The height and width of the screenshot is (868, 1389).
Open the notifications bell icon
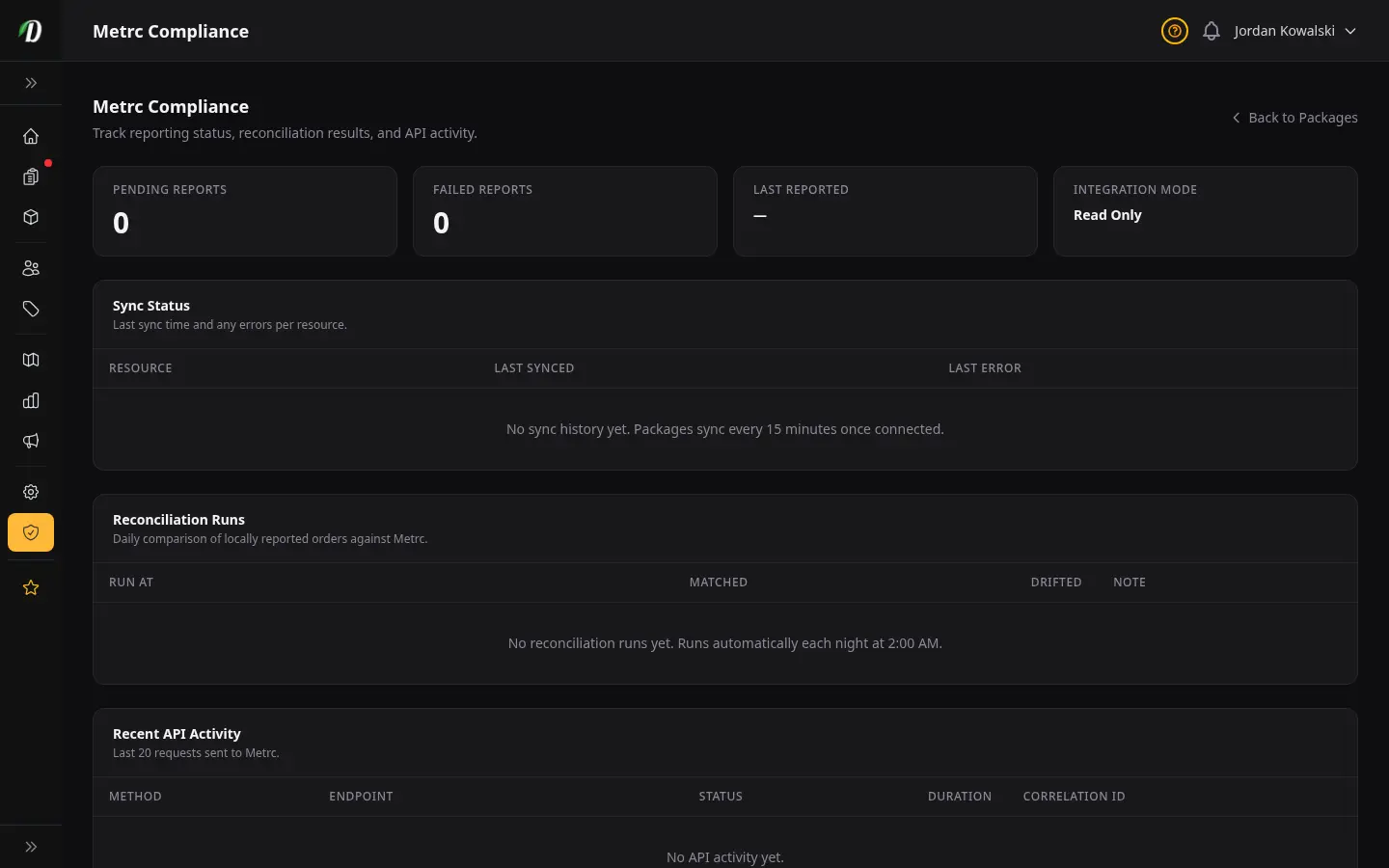[1212, 31]
